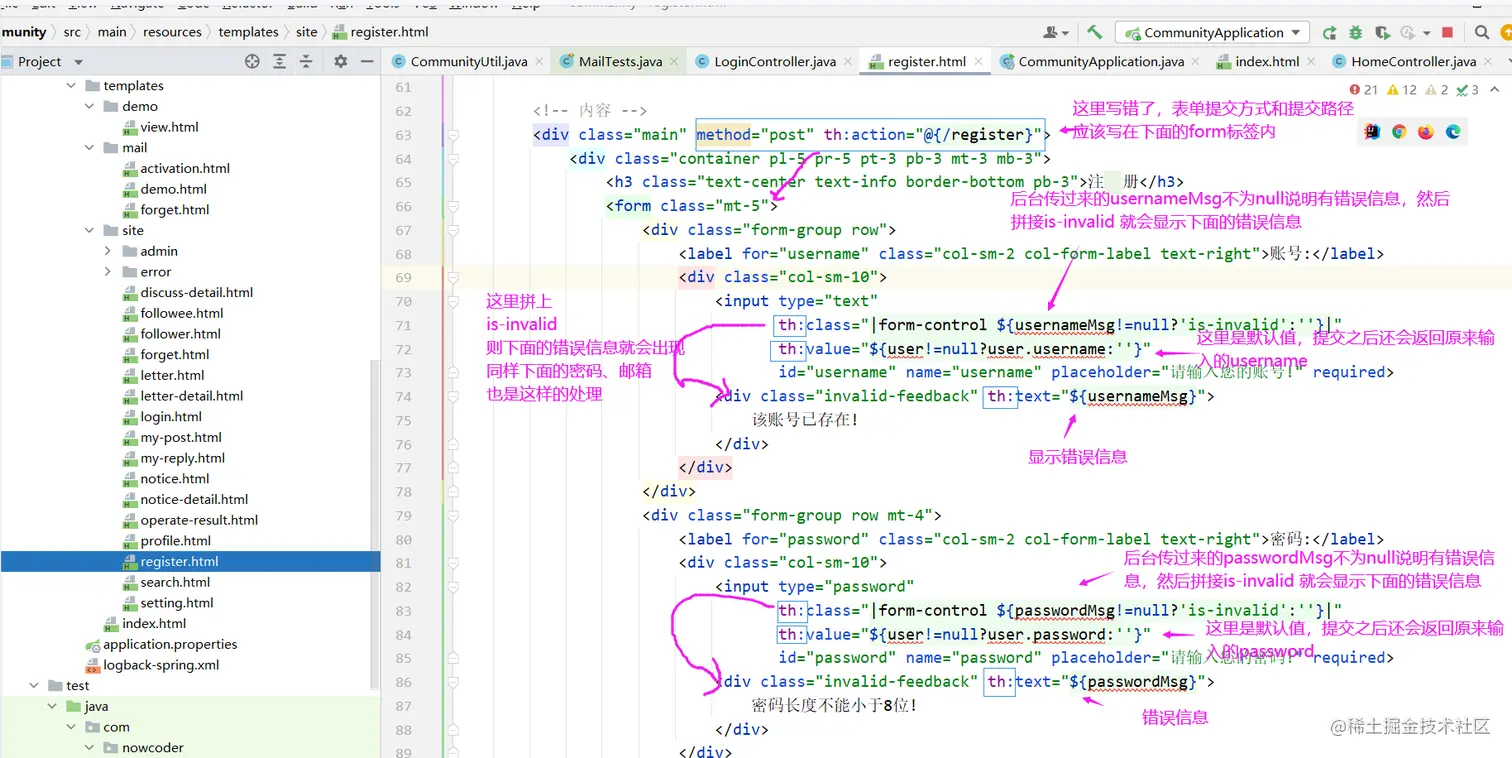Select operate-result.html in project tree
Screen dimensions: 1512x758
click(199, 520)
